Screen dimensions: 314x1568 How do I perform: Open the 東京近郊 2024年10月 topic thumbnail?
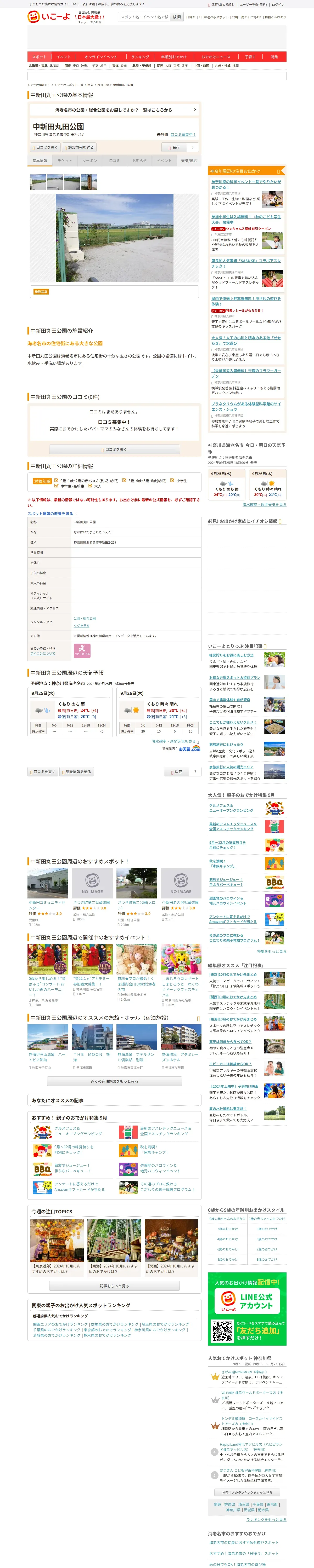[x=57, y=1240]
